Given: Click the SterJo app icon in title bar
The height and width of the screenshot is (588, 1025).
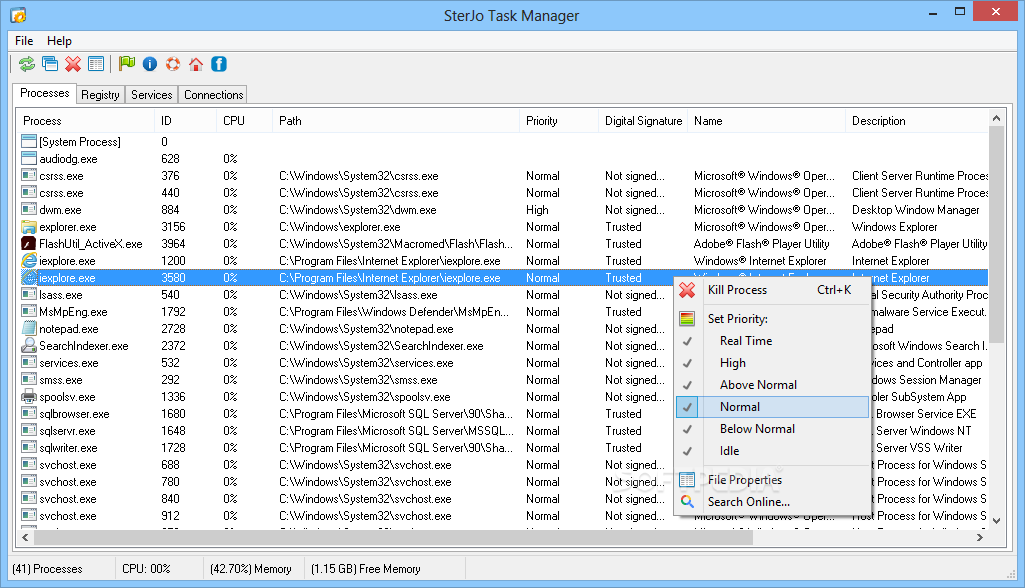Looking at the screenshot, I should click(x=18, y=14).
